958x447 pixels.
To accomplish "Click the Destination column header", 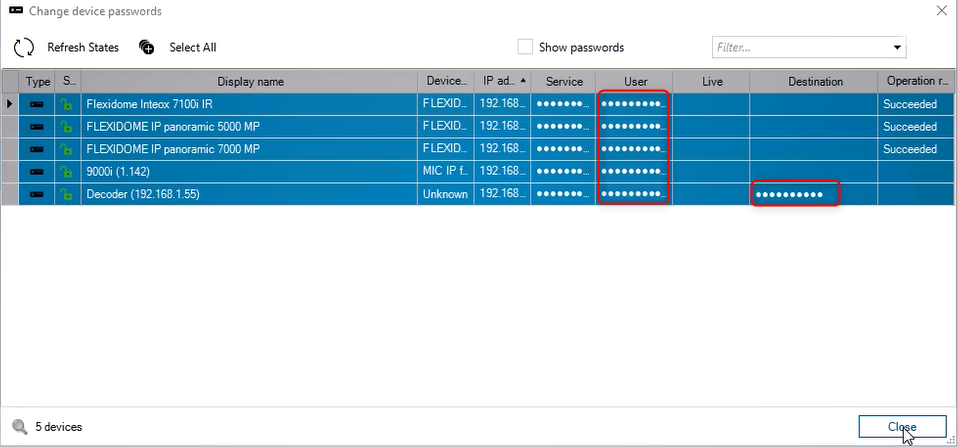I will click(815, 81).
